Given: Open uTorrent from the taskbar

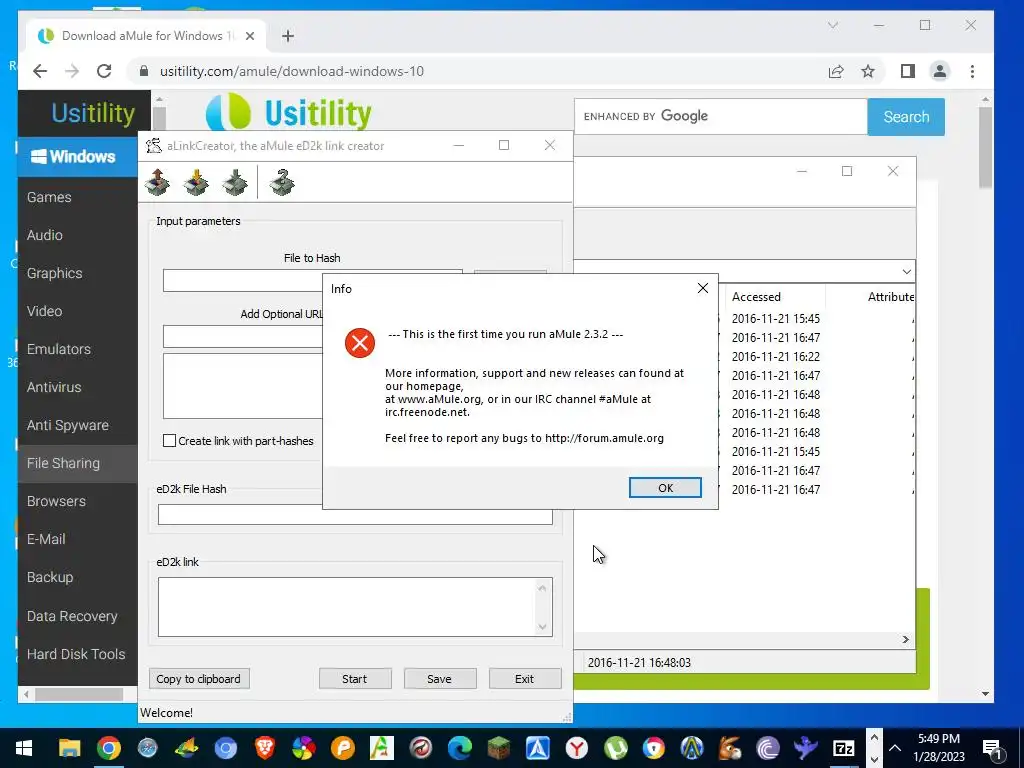Looking at the screenshot, I should 616,748.
